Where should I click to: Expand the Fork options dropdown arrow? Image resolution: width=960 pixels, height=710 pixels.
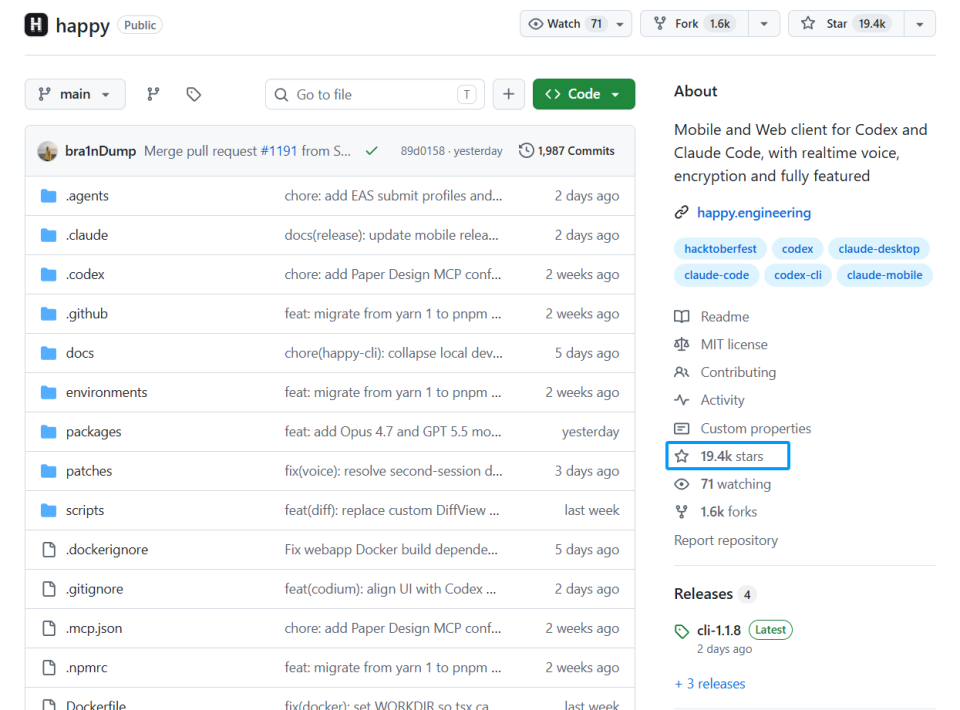pyautogui.click(x=764, y=24)
